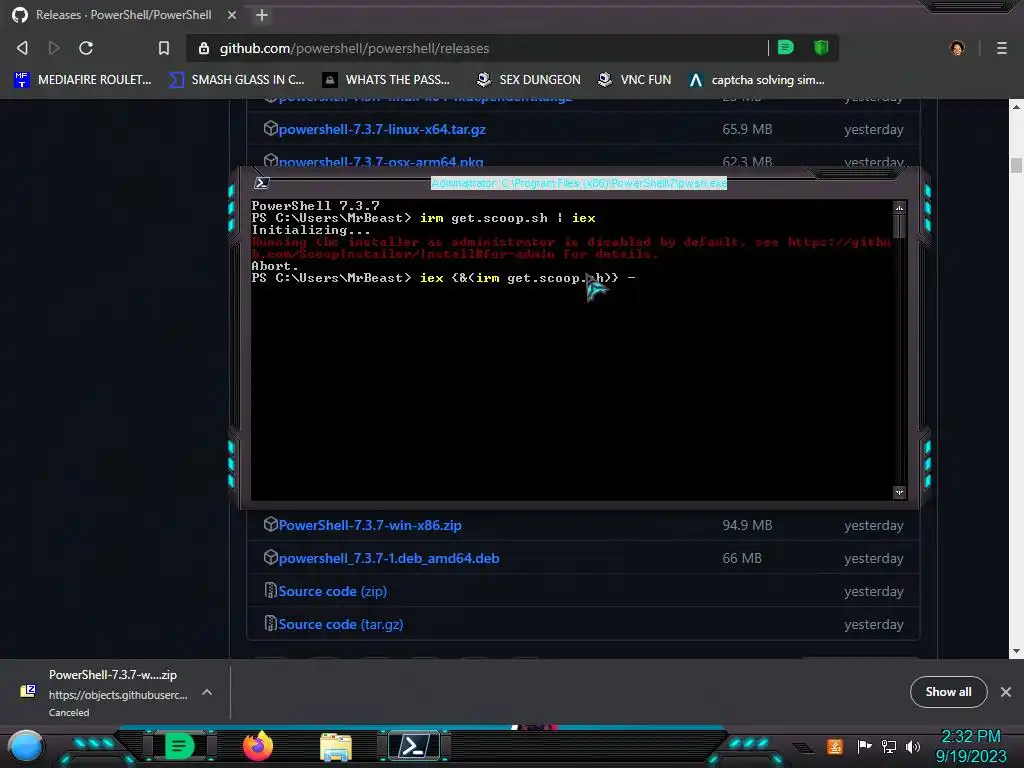The height and width of the screenshot is (768, 1024).
Task: Open the browser hamburger menu
Action: click(x=1001, y=48)
